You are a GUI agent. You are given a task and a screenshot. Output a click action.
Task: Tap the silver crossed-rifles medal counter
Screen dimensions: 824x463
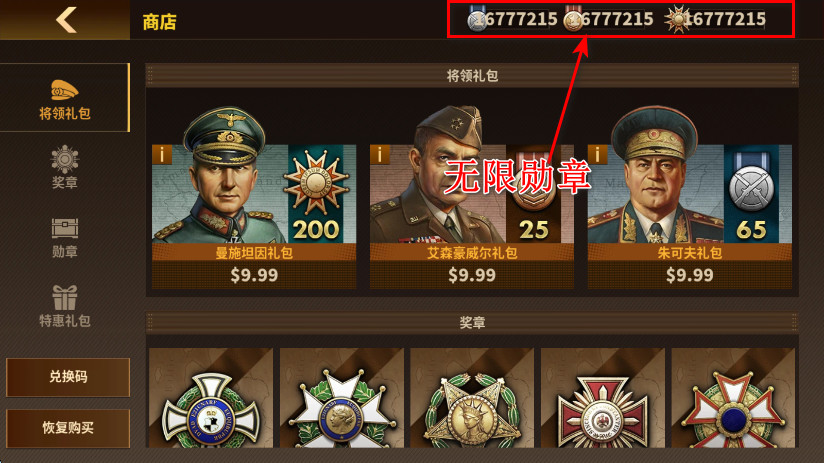click(x=512, y=19)
